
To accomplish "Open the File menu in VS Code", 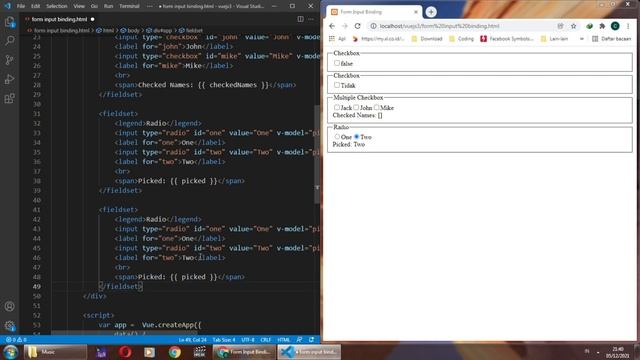I will pos(21,6).
